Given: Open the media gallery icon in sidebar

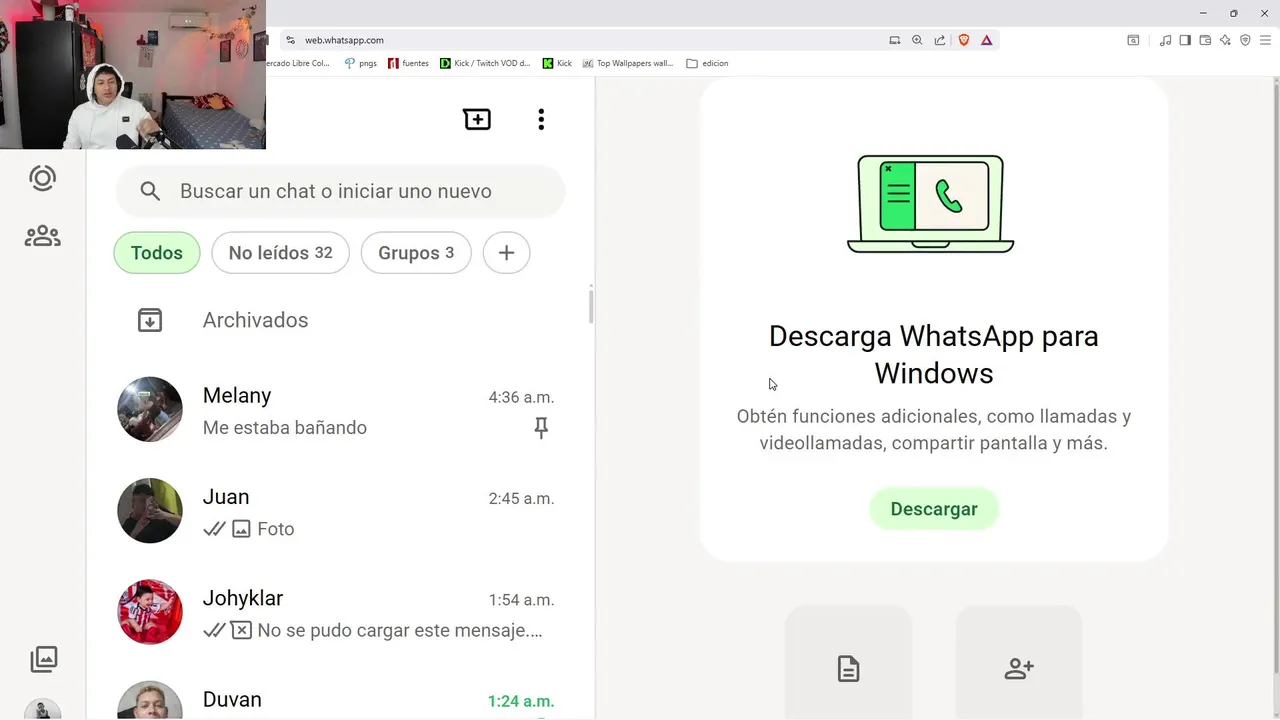Looking at the screenshot, I should [x=43, y=658].
